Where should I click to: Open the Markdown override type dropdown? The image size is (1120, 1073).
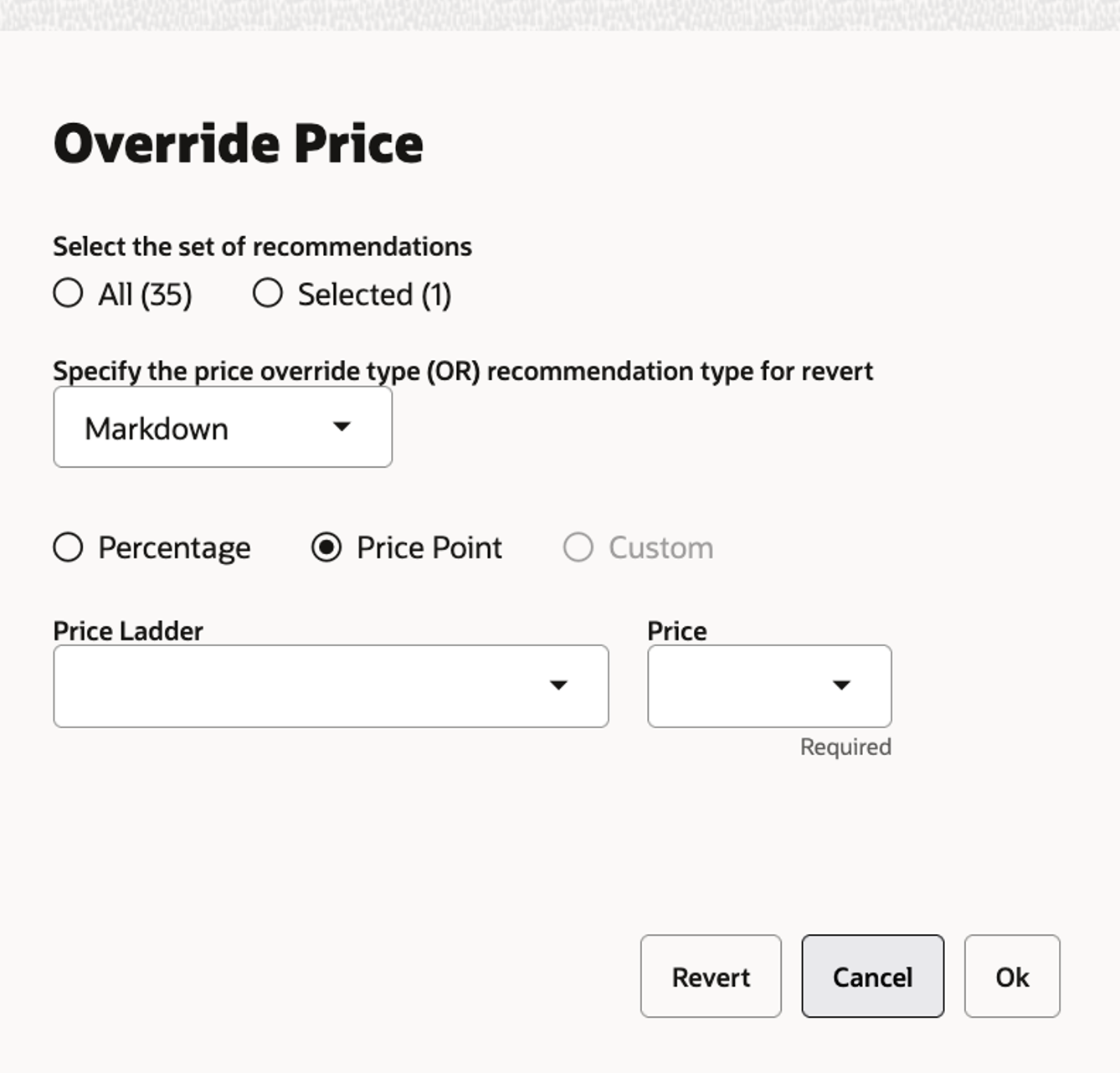[222, 428]
